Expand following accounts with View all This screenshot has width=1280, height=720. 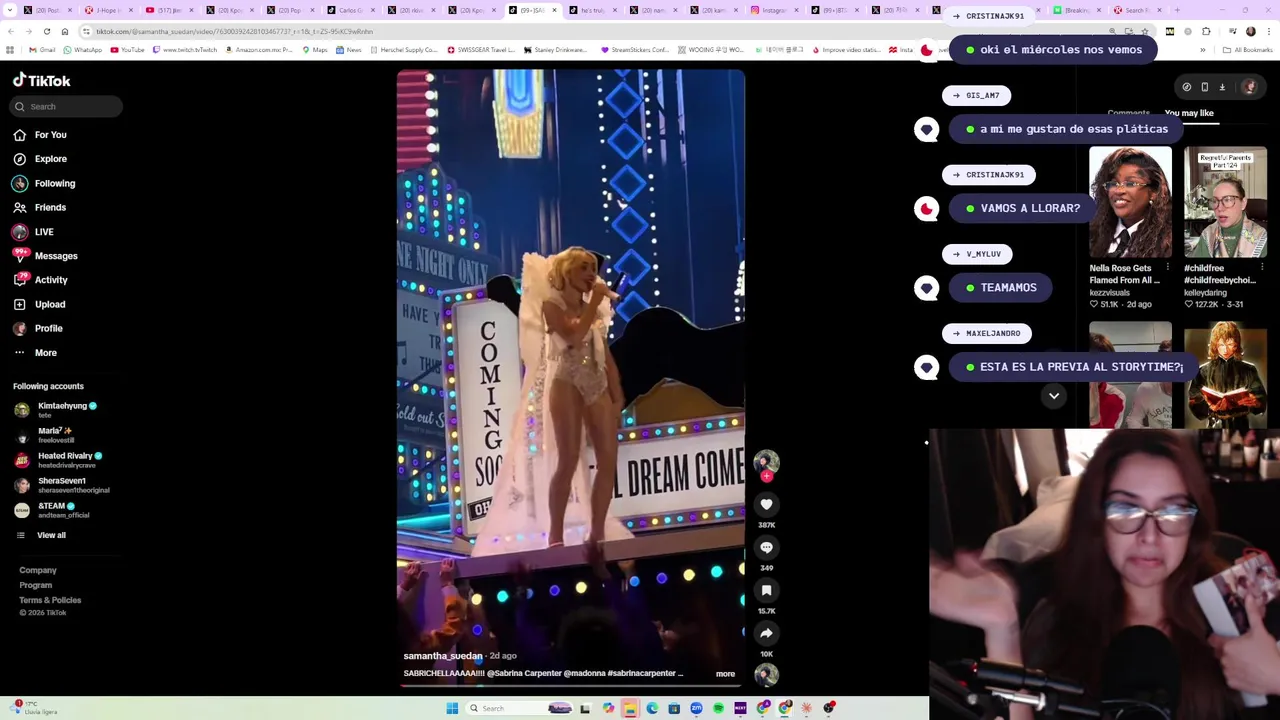tap(40, 535)
